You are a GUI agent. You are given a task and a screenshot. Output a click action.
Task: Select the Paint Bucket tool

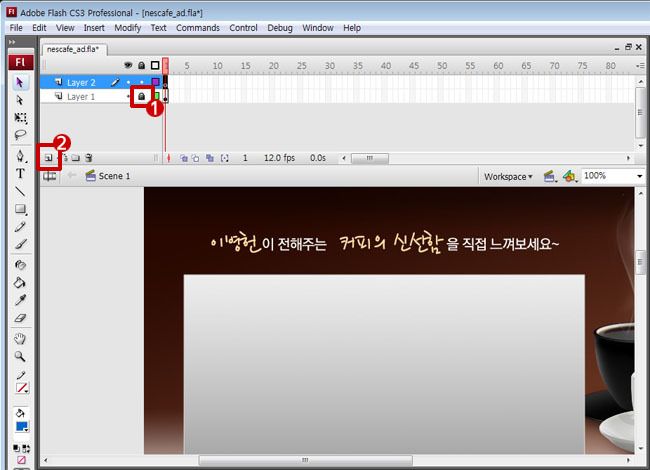tap(19, 283)
